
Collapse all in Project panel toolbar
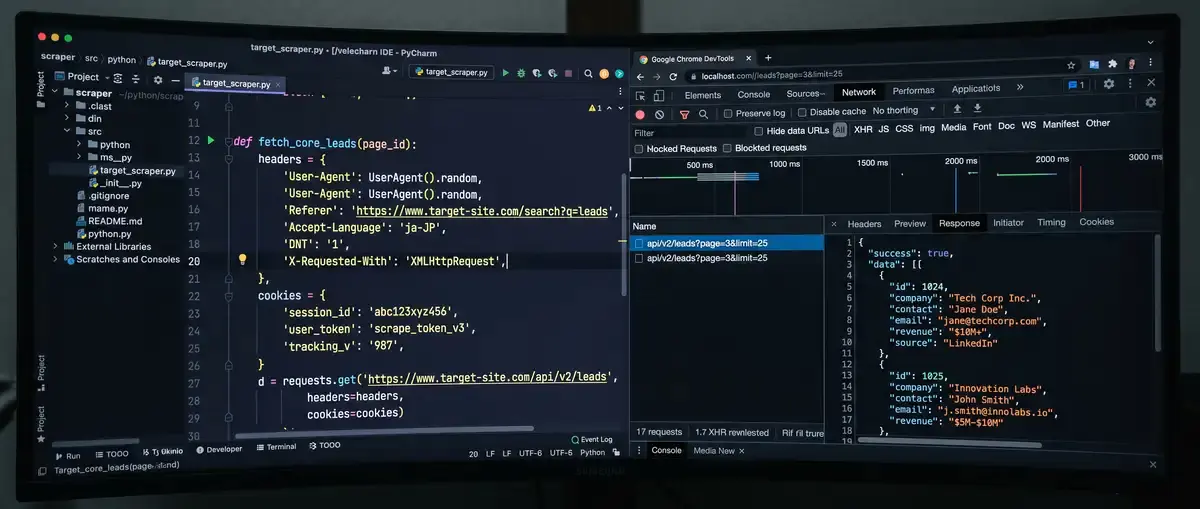[136, 79]
